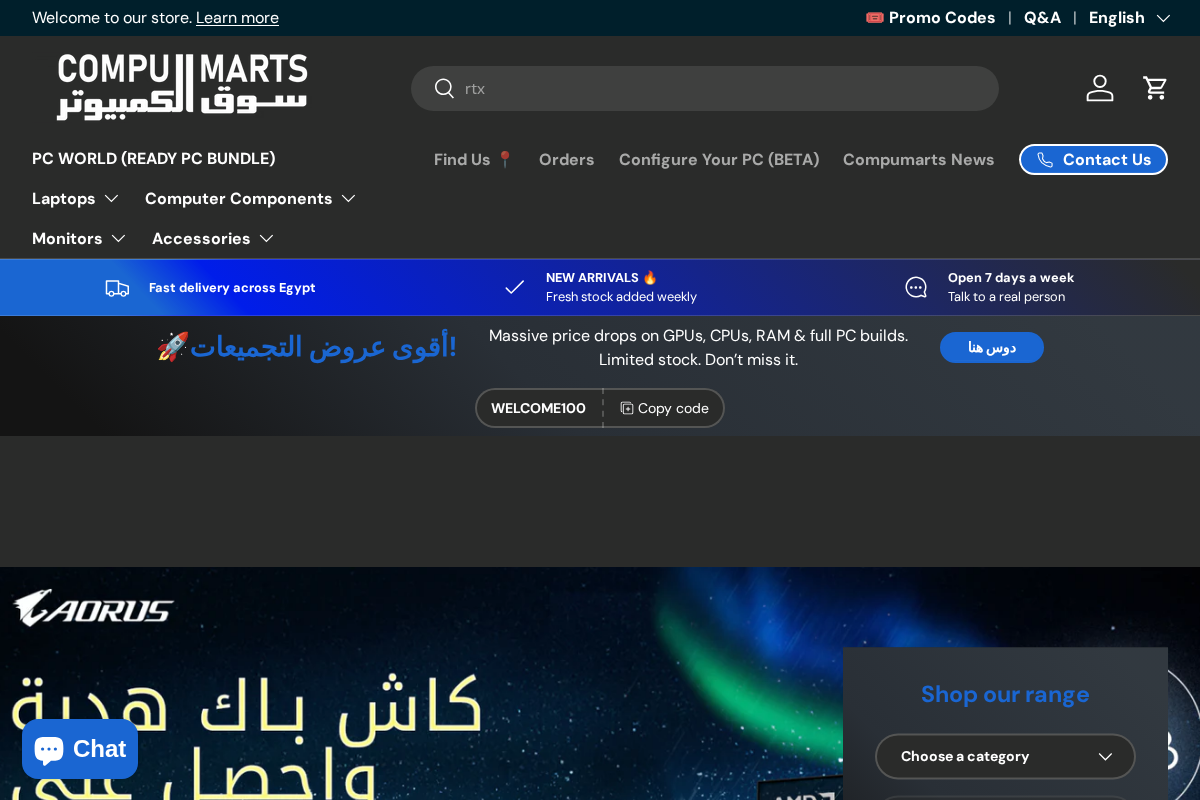Click the search magnifier icon
This screenshot has width=1200, height=800.
[444, 88]
